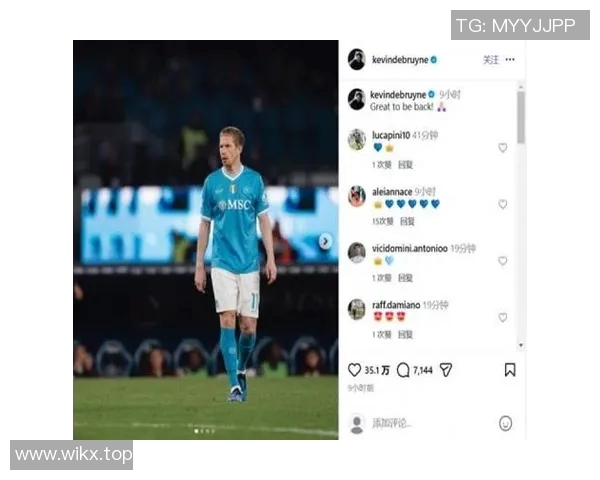Like vicidomini.antonioo's comment
The width and height of the screenshot is (600, 480).
[503, 261]
